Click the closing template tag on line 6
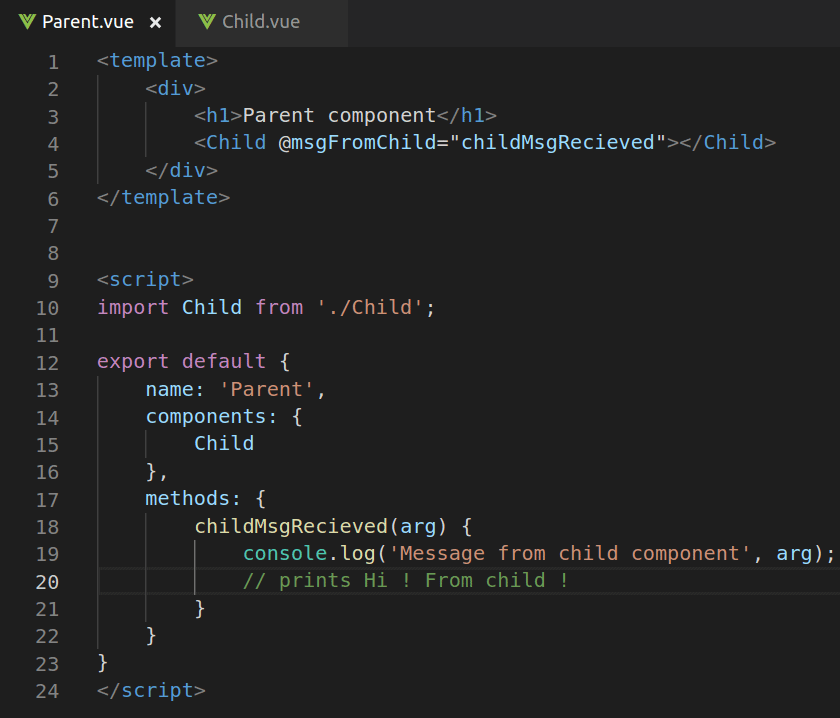 [163, 198]
